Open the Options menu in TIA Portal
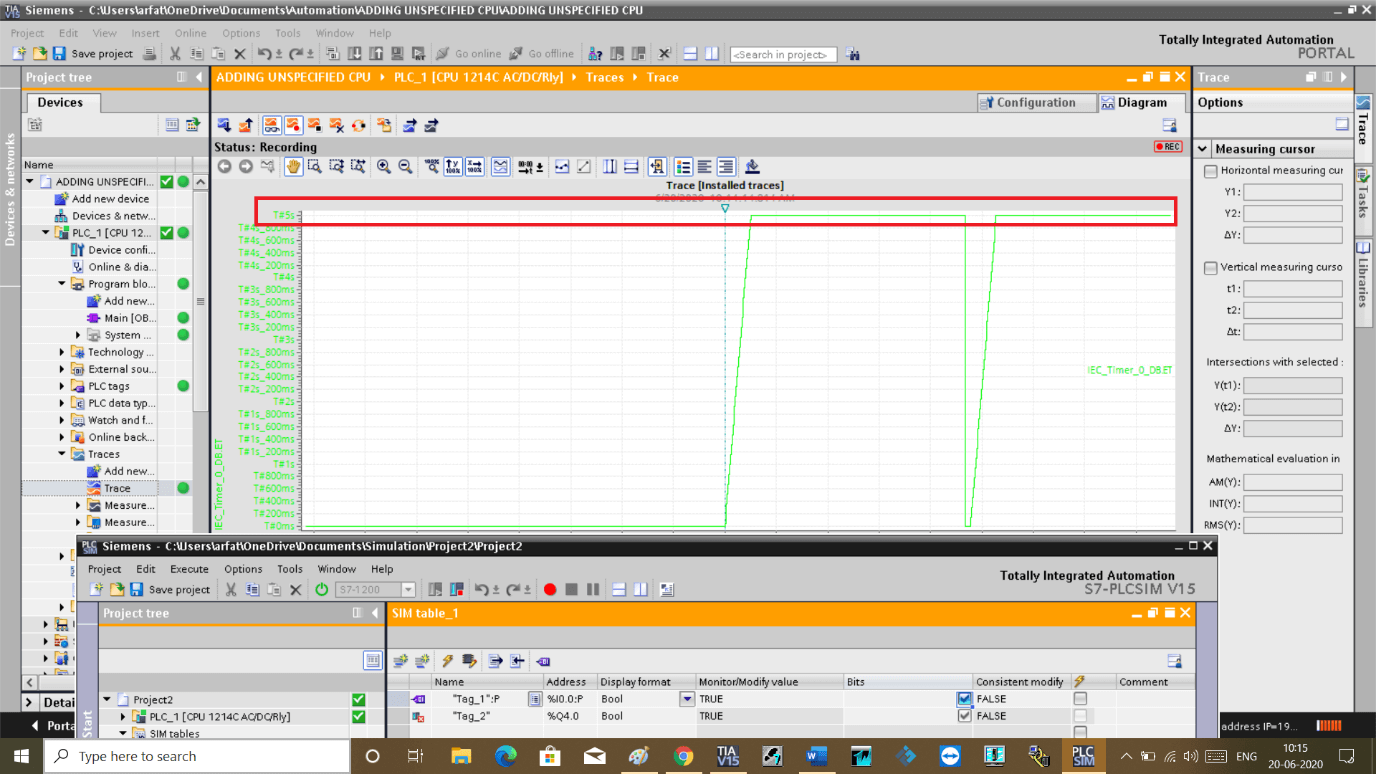 [x=241, y=33]
